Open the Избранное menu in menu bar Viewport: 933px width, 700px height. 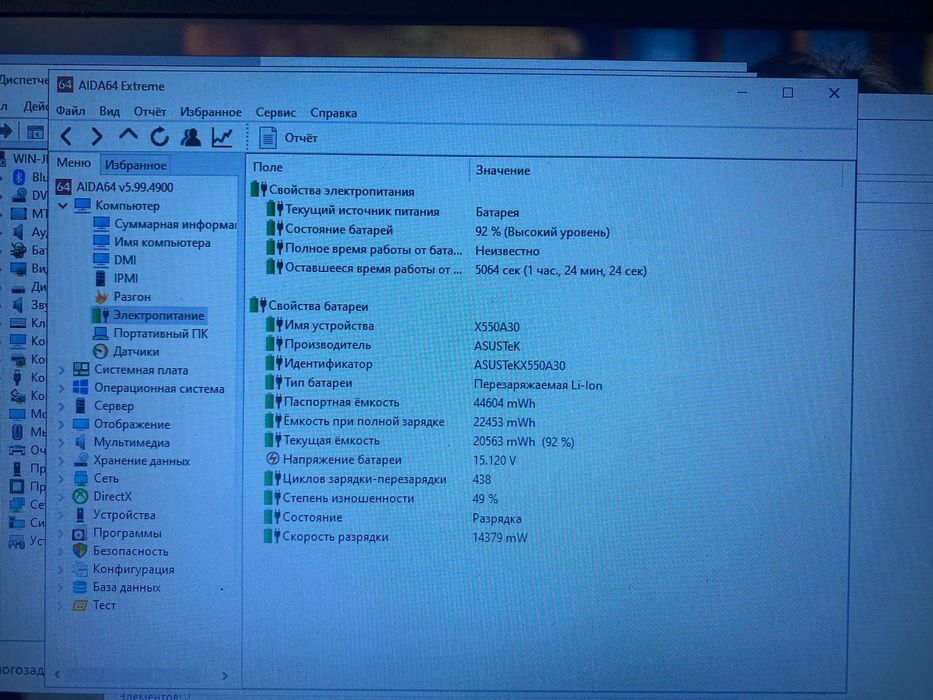click(211, 112)
